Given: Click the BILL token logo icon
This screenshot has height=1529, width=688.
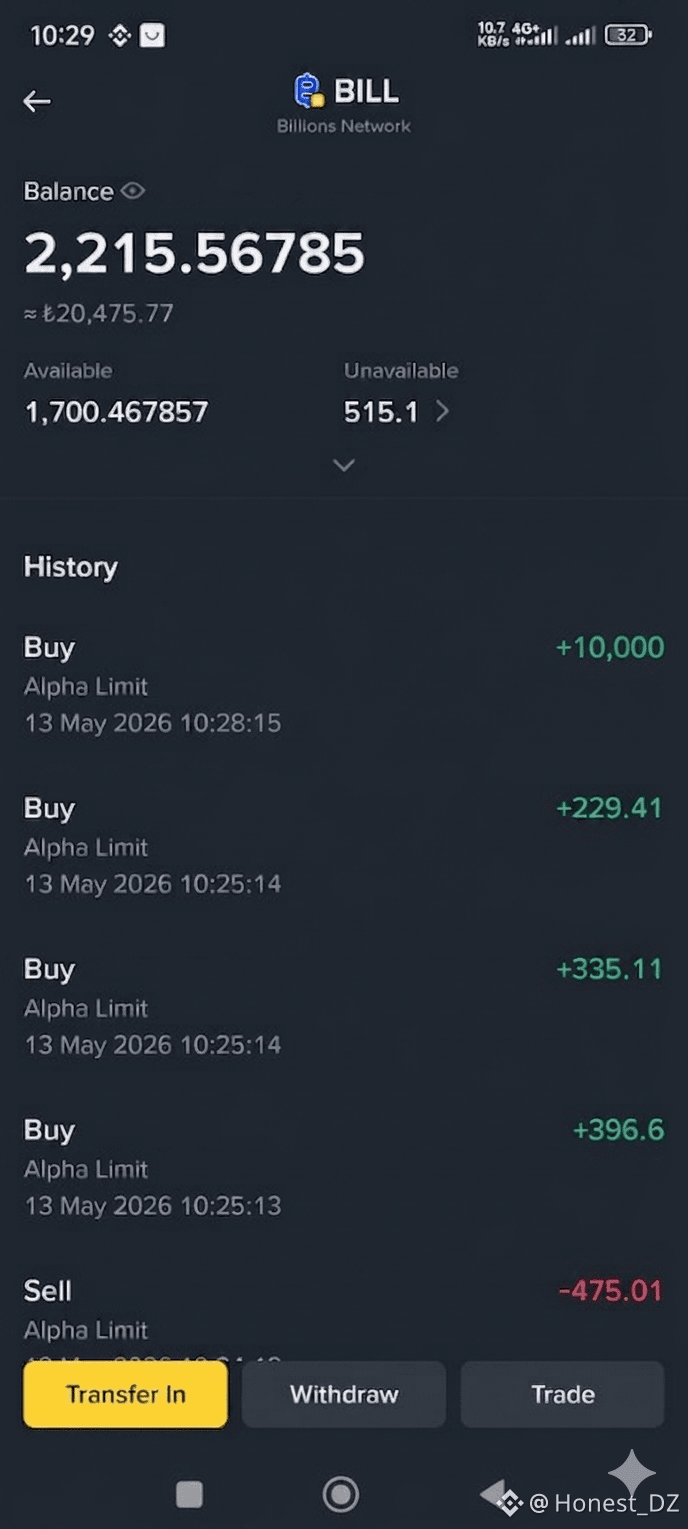Looking at the screenshot, I should pos(309,91).
